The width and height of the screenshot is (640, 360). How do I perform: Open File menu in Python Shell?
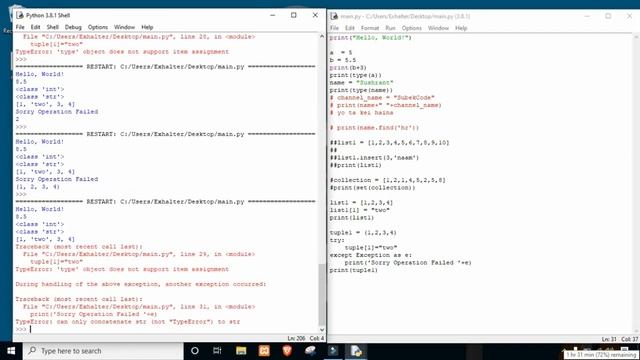(x=20, y=27)
